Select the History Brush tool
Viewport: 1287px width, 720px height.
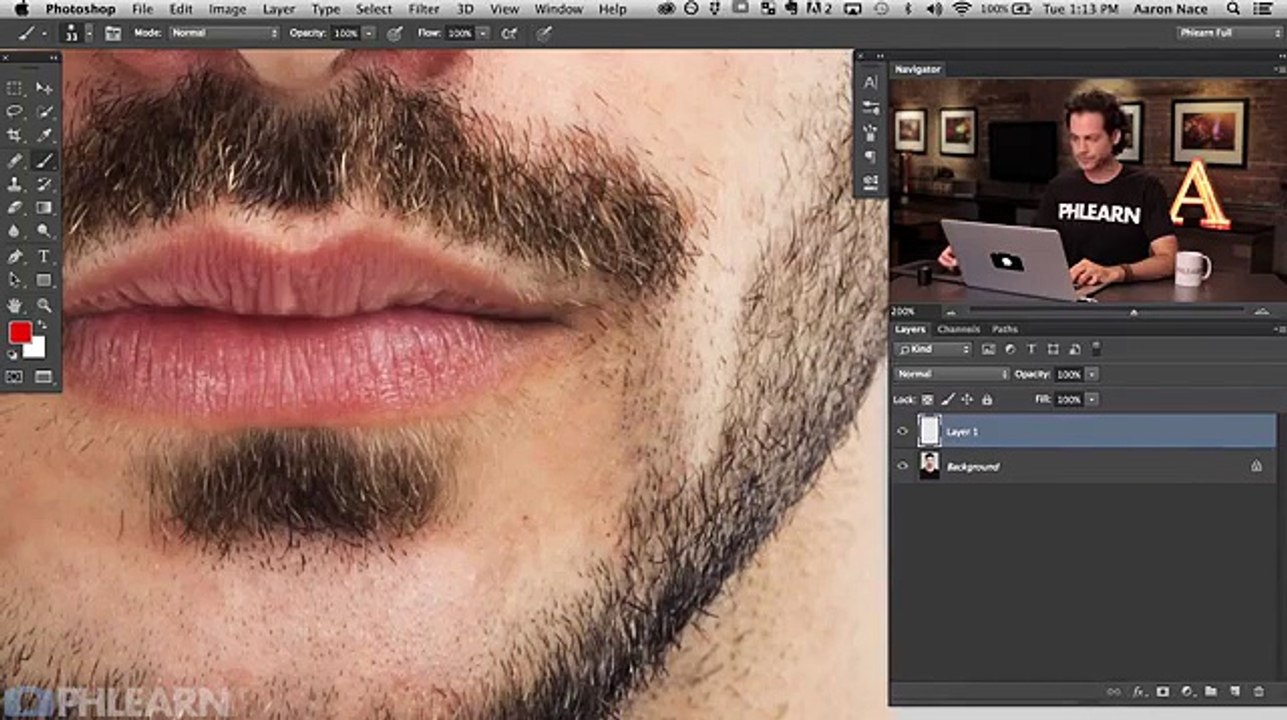[x=44, y=184]
